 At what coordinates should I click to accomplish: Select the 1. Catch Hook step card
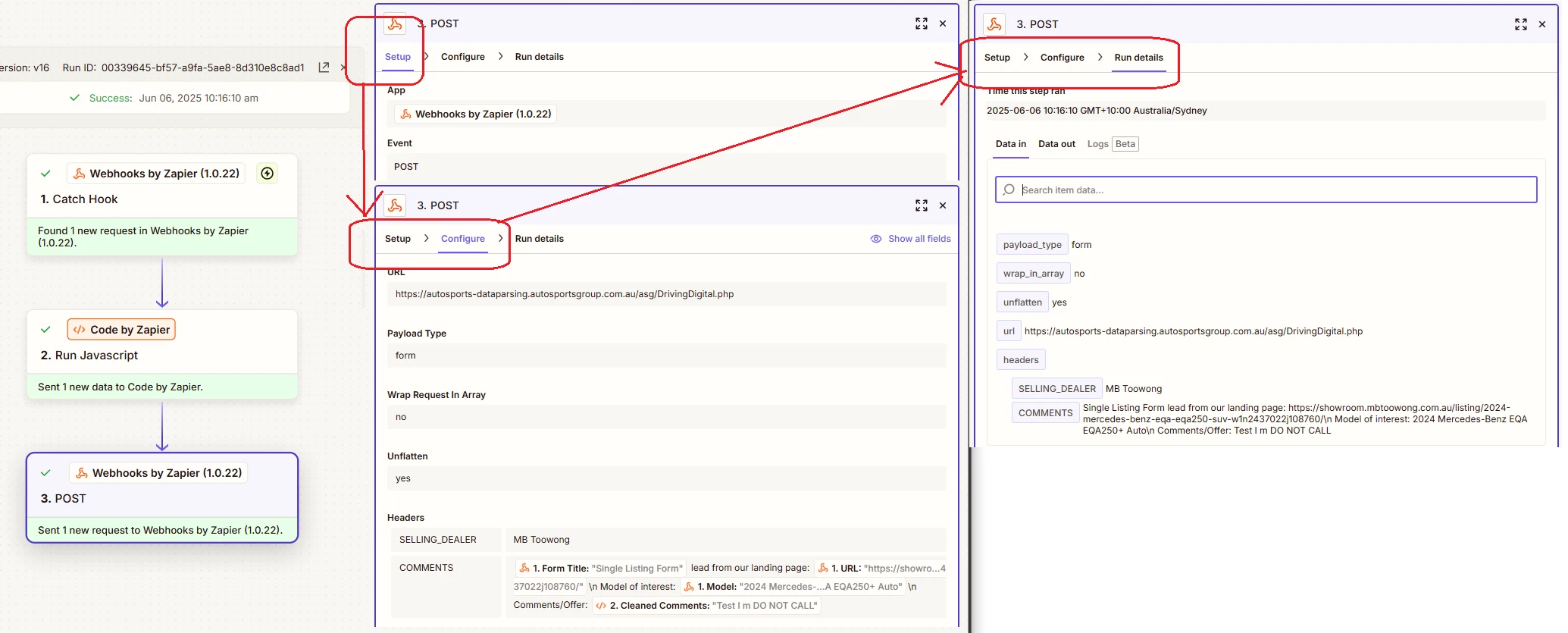pos(162,205)
